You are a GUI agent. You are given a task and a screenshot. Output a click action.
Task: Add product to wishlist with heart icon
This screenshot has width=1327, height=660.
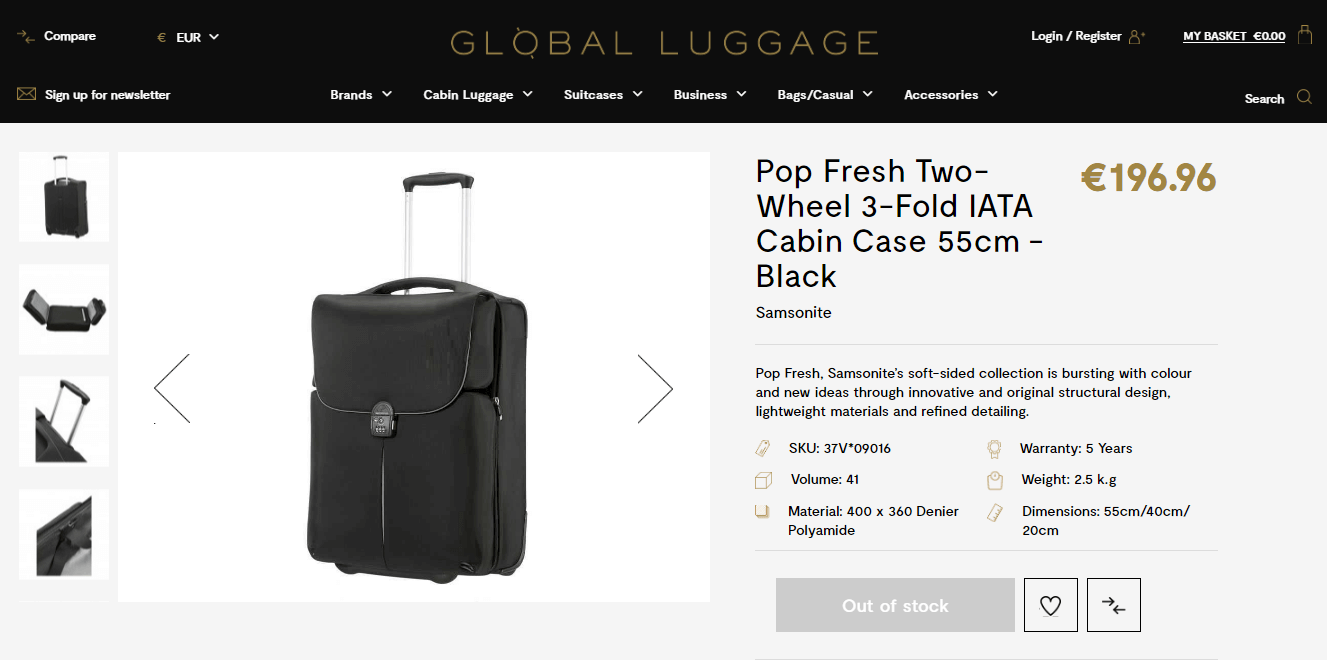tap(1050, 605)
